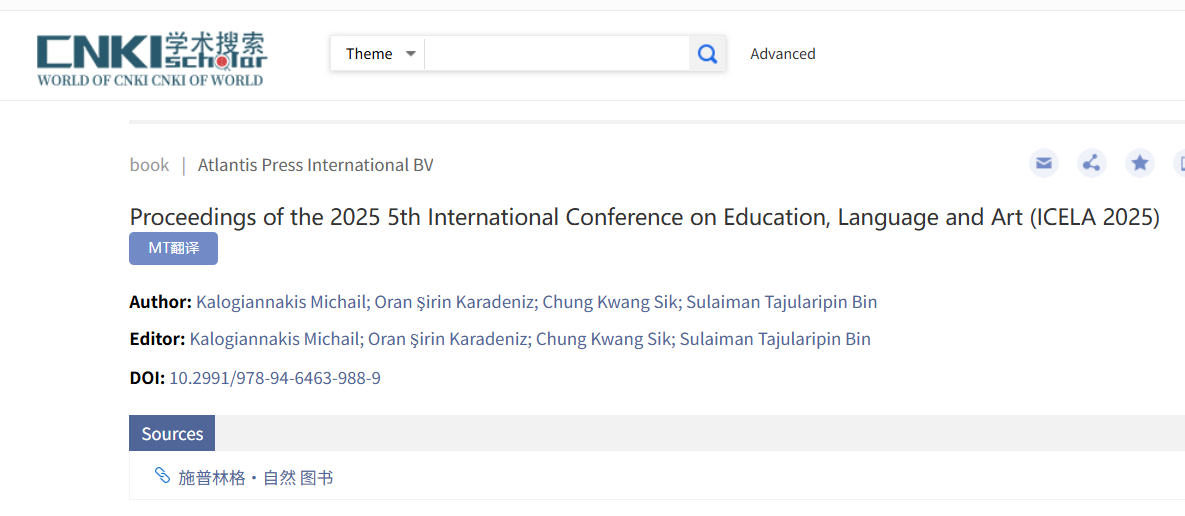Viewport: 1185px width, 516px height.
Task: Focus the search text input box
Action: 556,54
